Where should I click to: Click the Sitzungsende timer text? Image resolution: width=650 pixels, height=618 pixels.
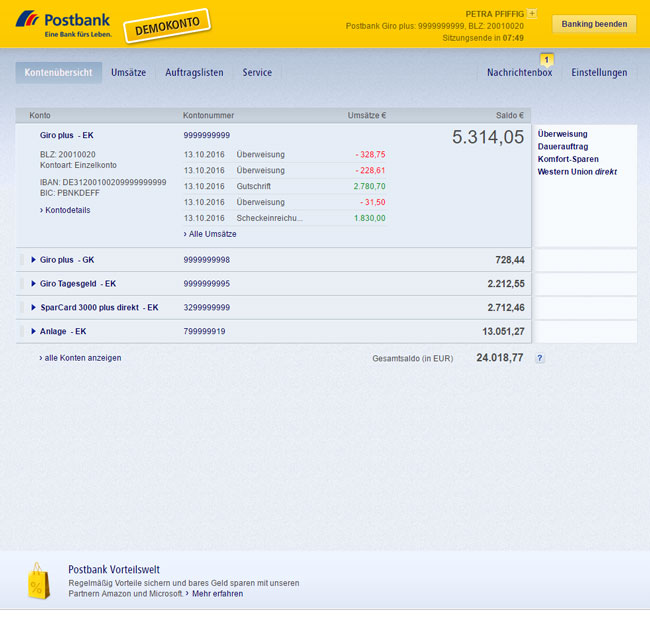pyautogui.click(x=483, y=38)
